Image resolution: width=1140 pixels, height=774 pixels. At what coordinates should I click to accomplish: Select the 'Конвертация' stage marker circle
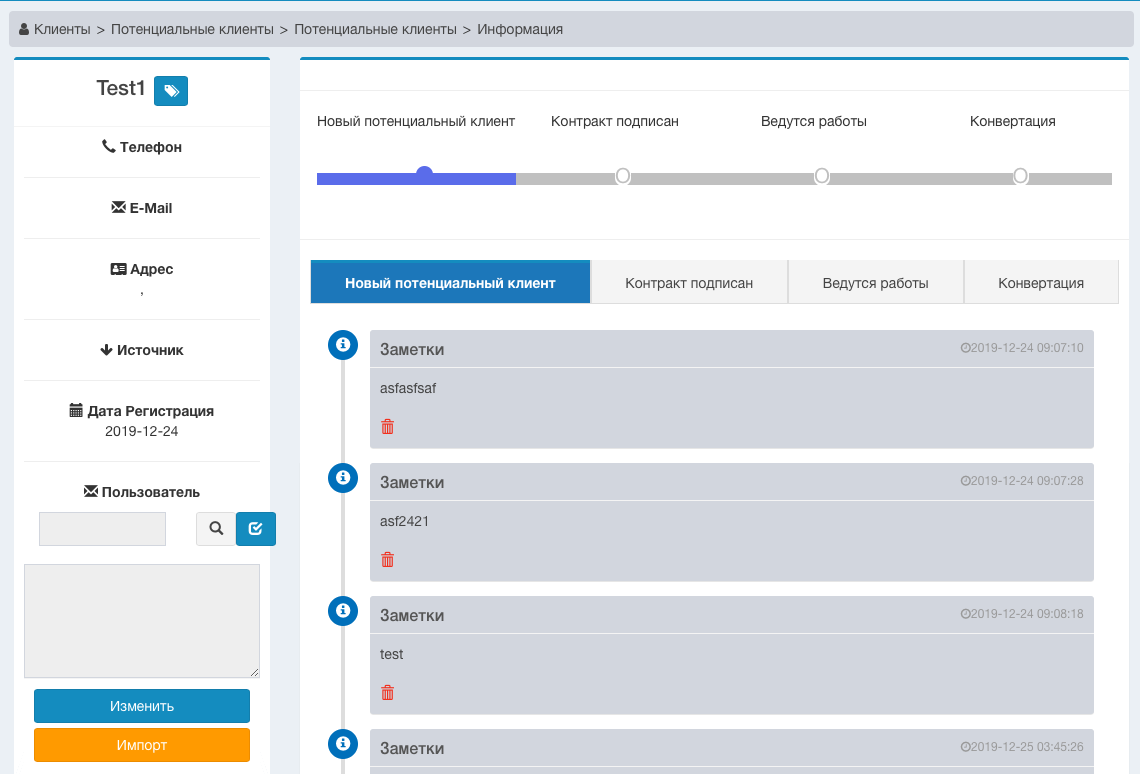point(1020,176)
